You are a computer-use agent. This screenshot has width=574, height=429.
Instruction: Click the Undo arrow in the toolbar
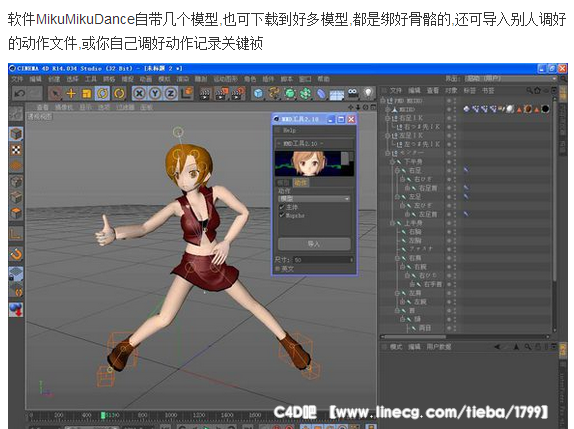pos(19,94)
